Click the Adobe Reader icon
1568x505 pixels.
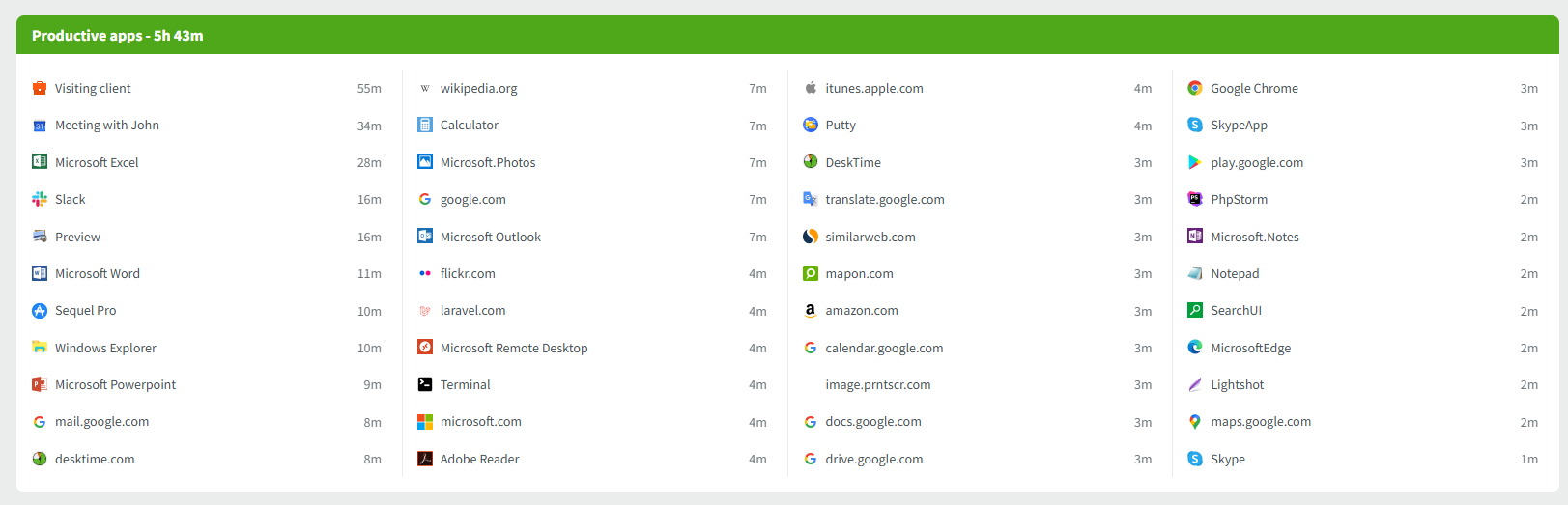425,459
